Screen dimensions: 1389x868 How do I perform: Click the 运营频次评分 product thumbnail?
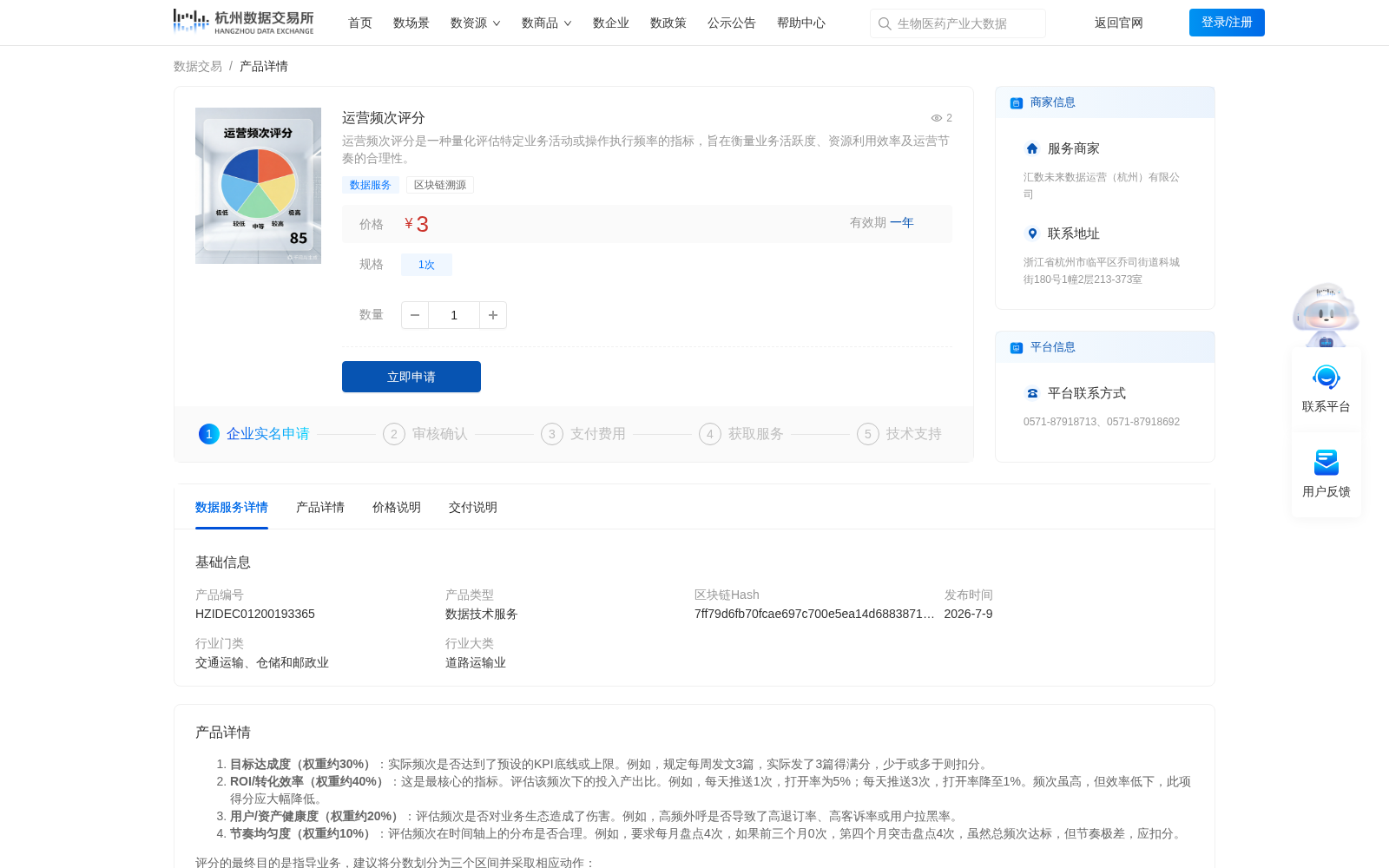point(258,186)
